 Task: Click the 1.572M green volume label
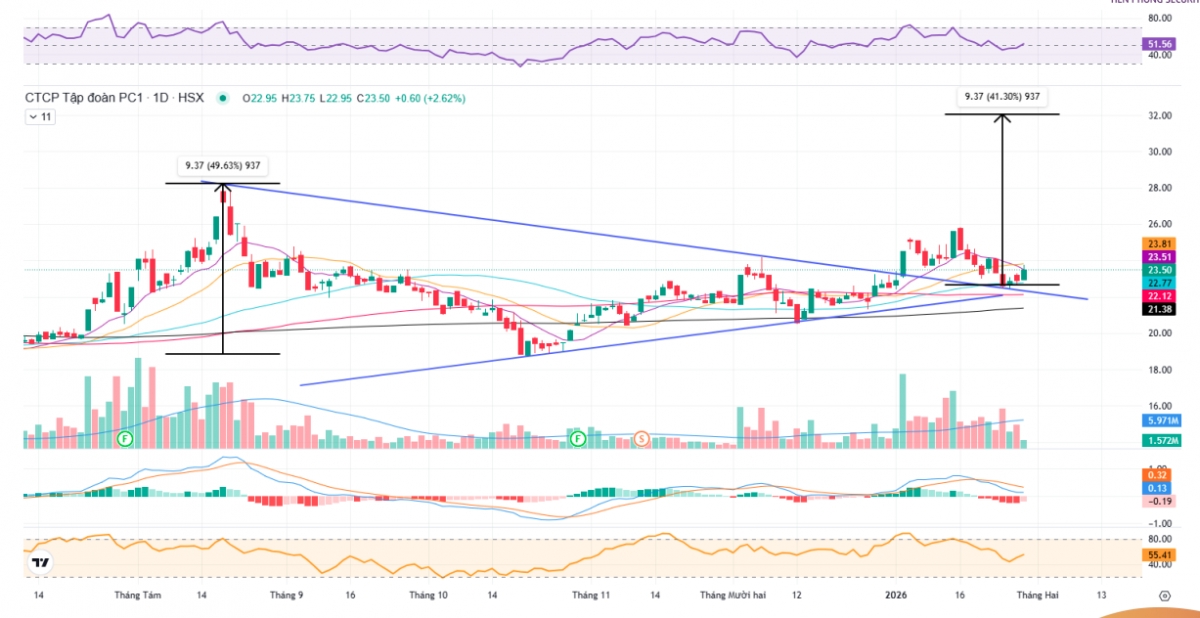point(1160,440)
